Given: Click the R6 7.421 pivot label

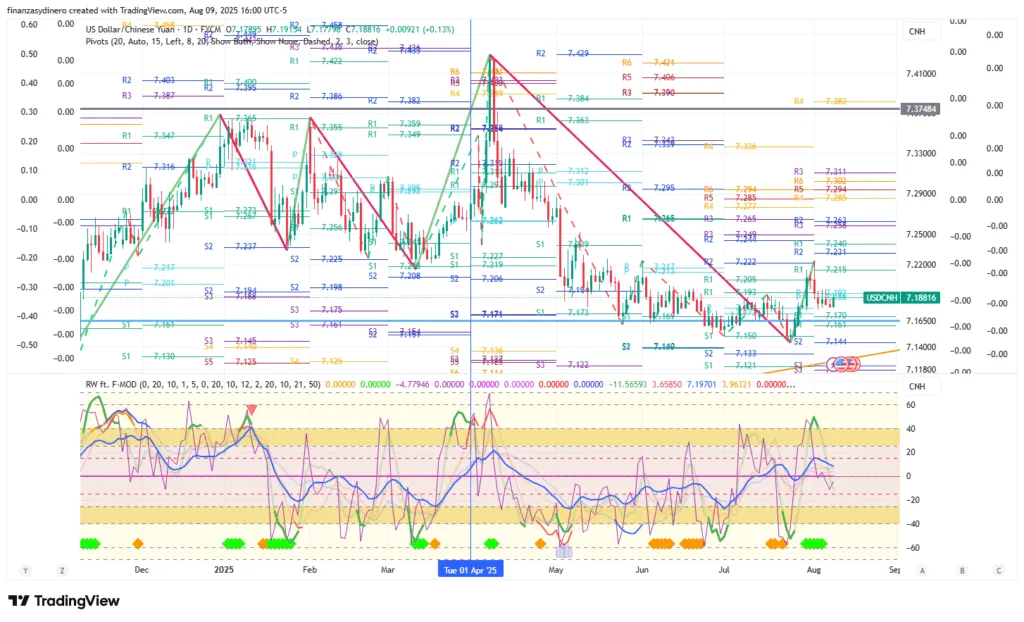Looking at the screenshot, I should click(x=648, y=63).
